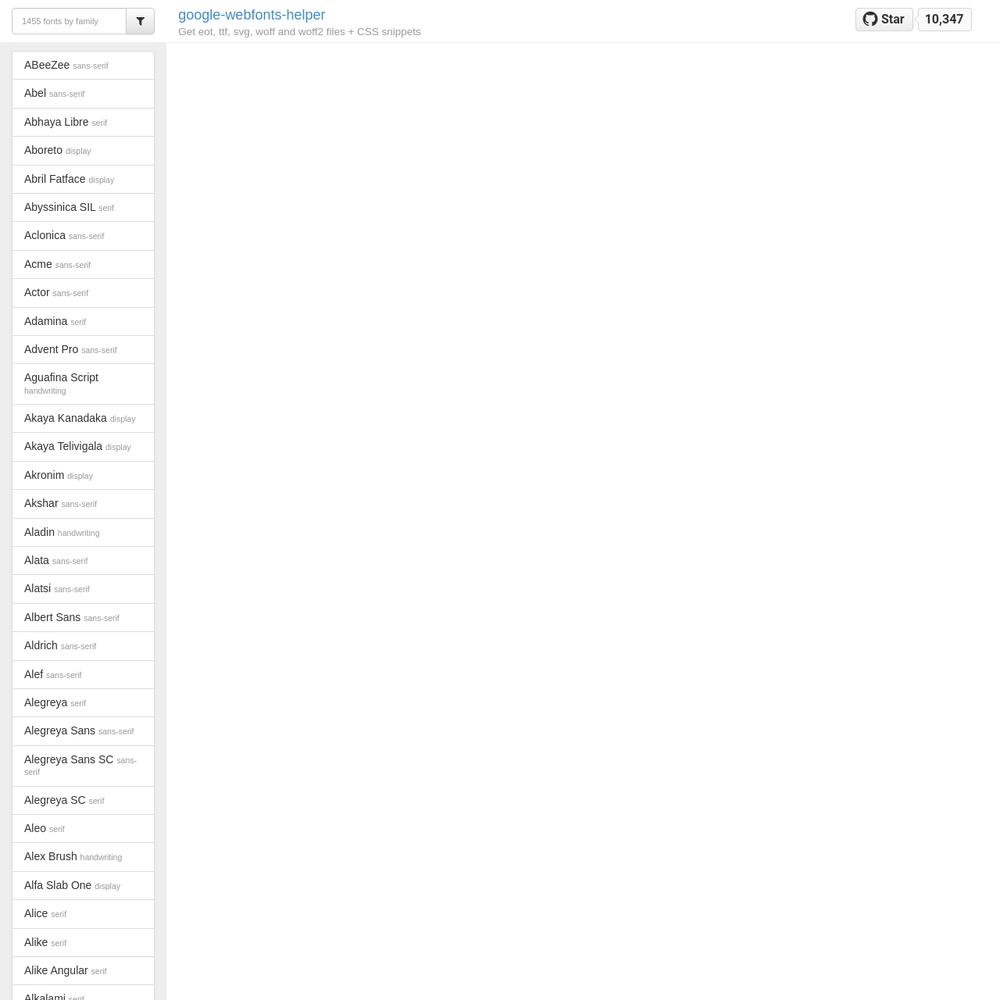Select the Abel font entry

pos(83,94)
